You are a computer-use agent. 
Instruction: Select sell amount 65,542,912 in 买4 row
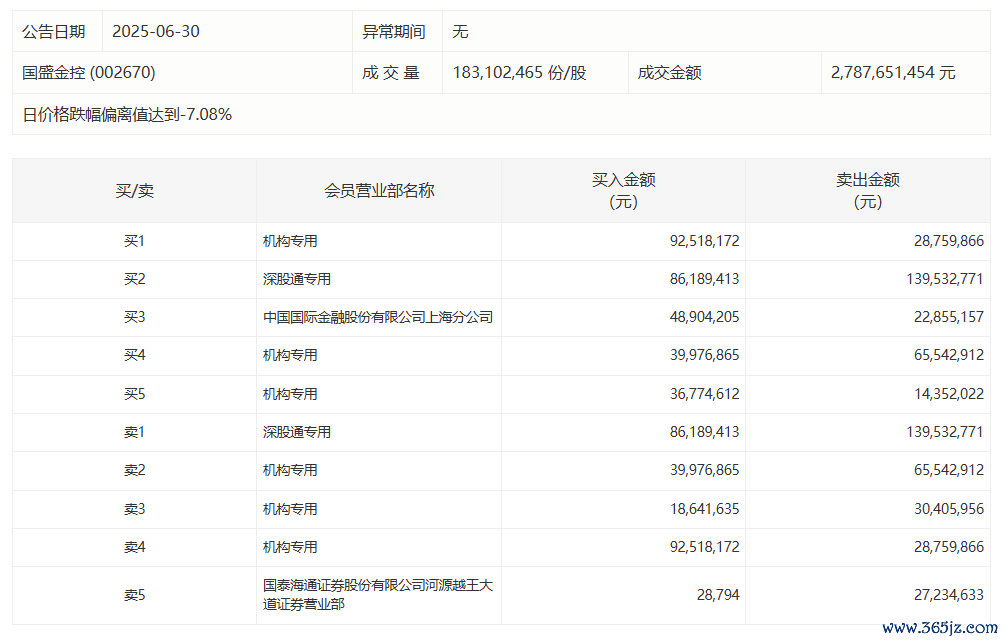(x=949, y=355)
